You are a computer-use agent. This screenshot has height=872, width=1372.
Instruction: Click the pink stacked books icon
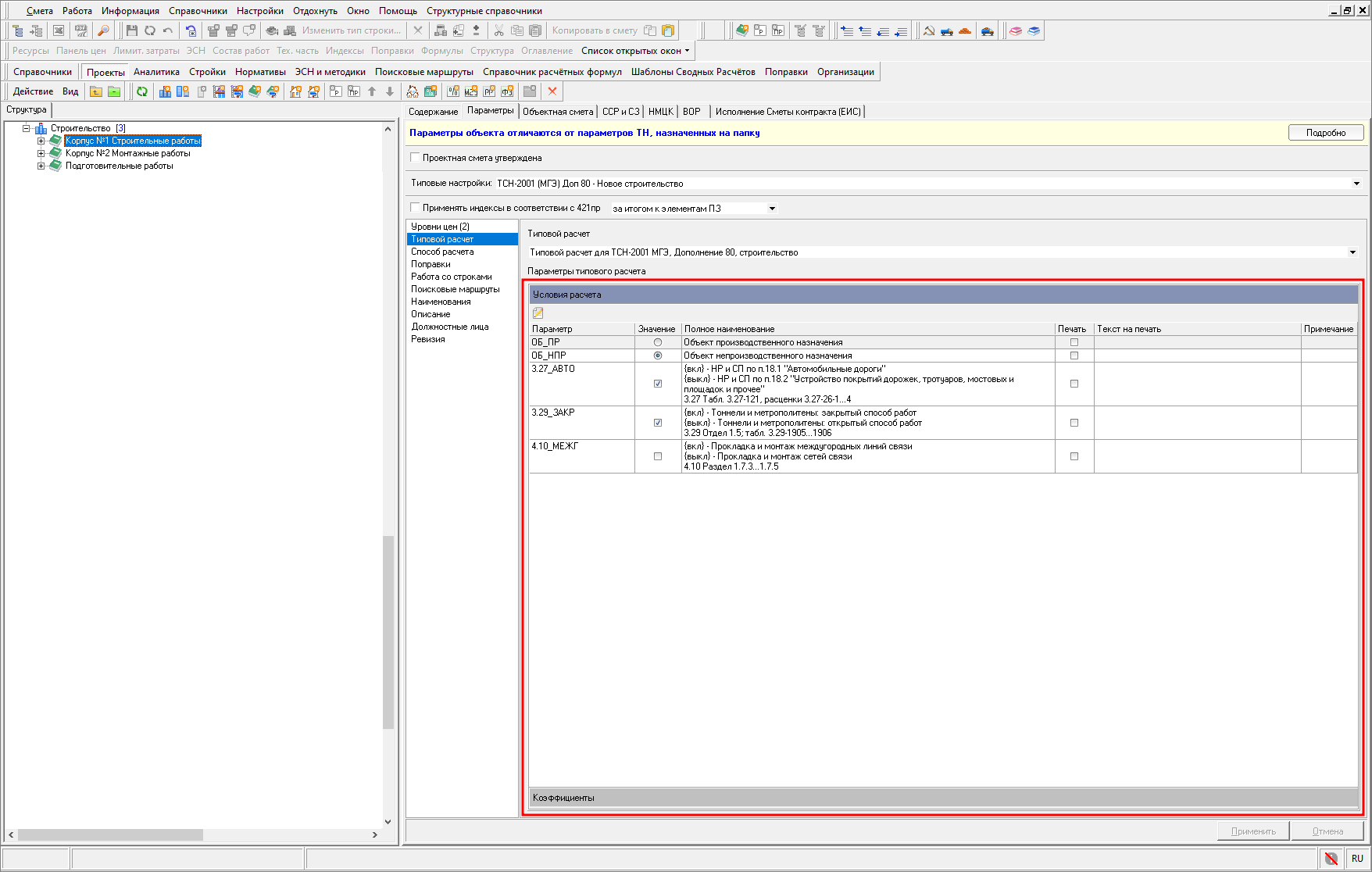coord(1016,30)
